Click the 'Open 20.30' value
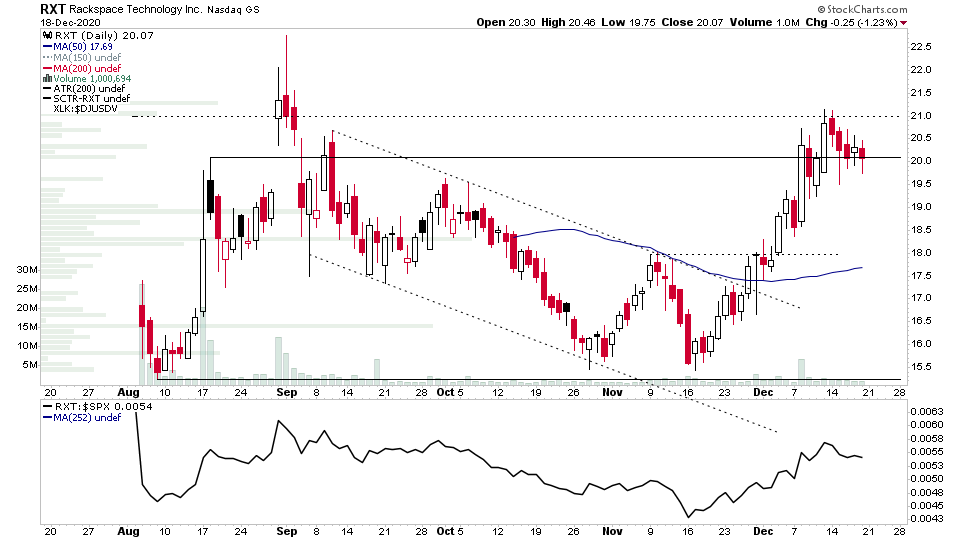The width and height of the screenshot is (960, 540). (506, 23)
